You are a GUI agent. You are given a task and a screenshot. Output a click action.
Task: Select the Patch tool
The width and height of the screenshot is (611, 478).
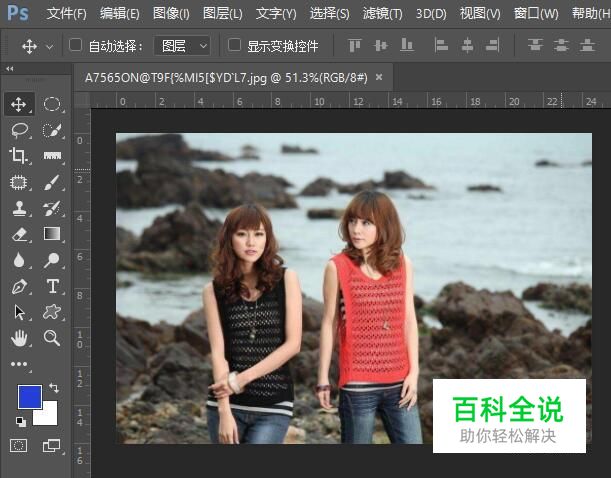point(18,182)
